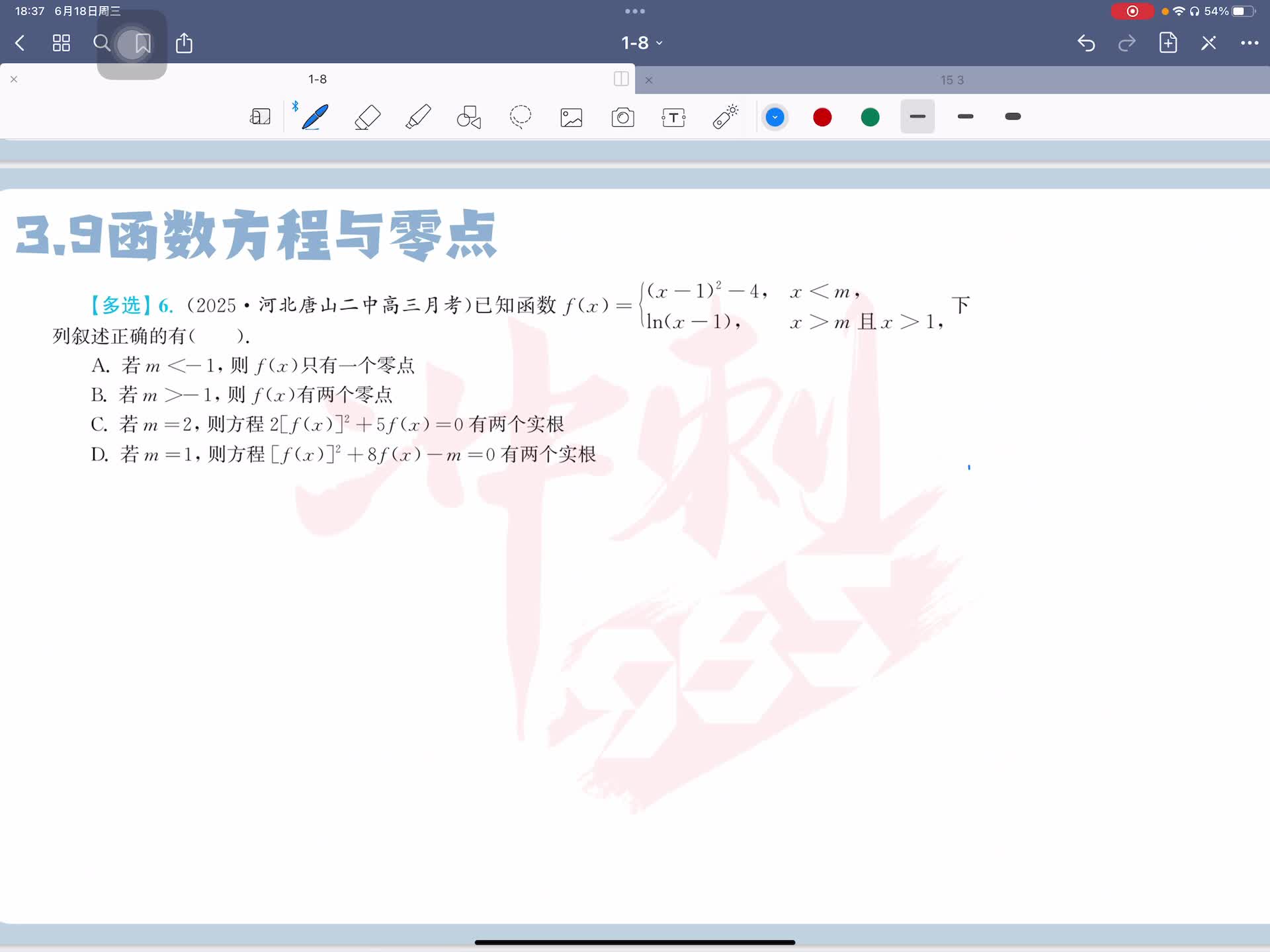Select the 1-8 document tab
The image size is (1270, 952).
coord(317,79)
